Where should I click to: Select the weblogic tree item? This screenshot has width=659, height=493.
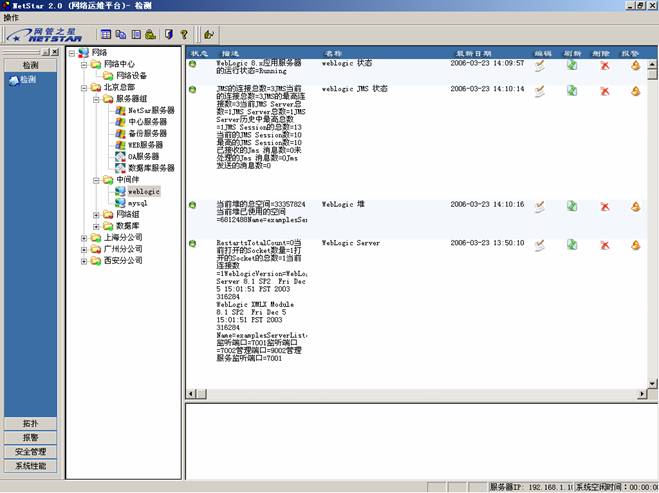tap(144, 192)
